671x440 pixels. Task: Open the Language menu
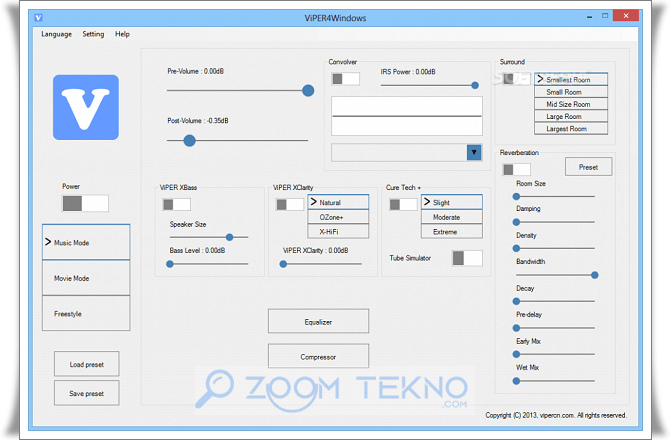(x=56, y=34)
